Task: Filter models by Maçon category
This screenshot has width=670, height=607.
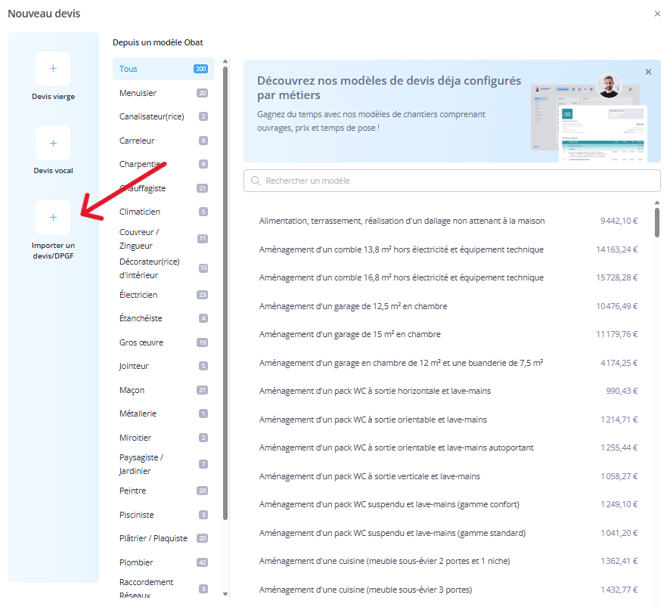Action: (x=160, y=390)
